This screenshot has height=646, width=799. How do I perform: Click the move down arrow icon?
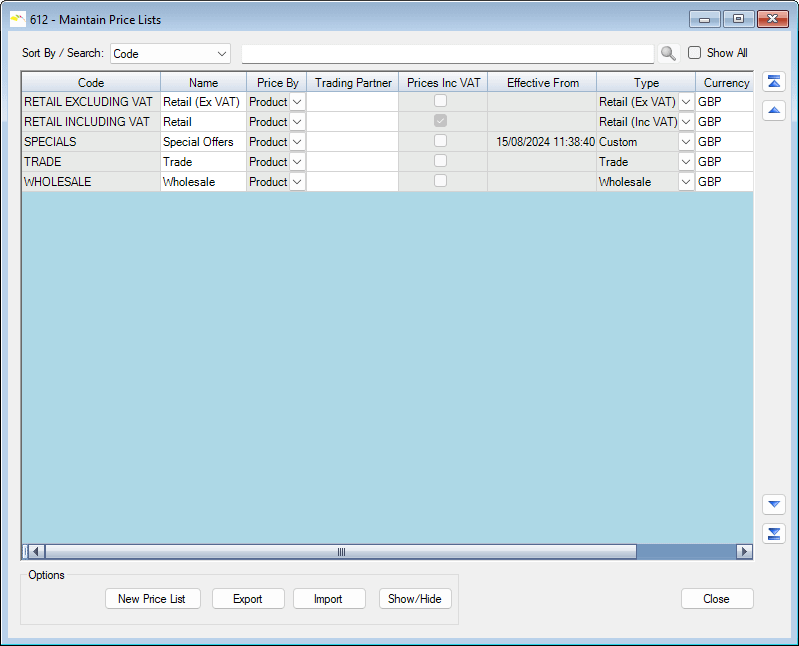[x=774, y=505]
